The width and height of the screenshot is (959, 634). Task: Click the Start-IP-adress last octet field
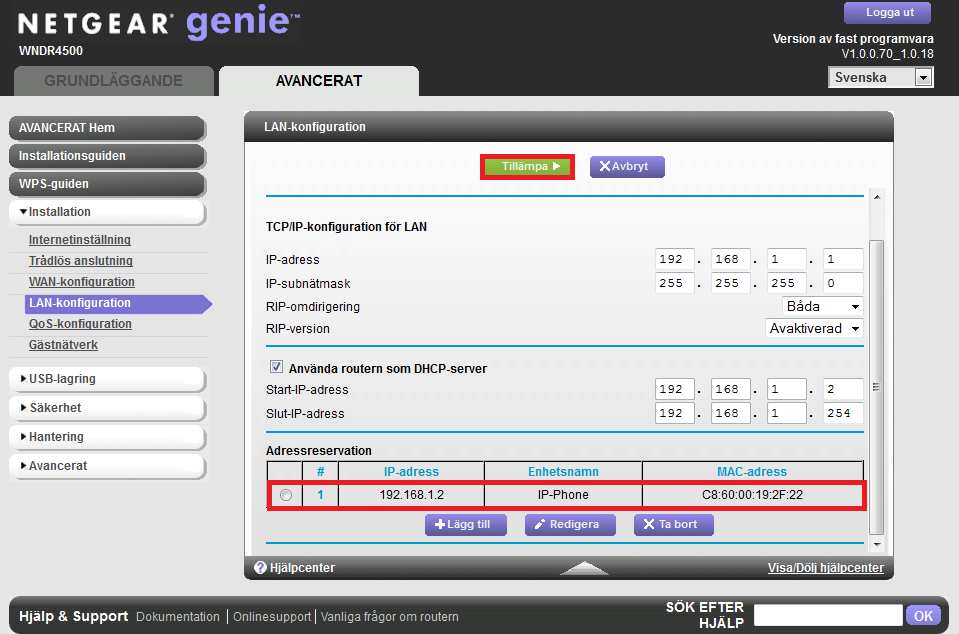click(x=843, y=389)
